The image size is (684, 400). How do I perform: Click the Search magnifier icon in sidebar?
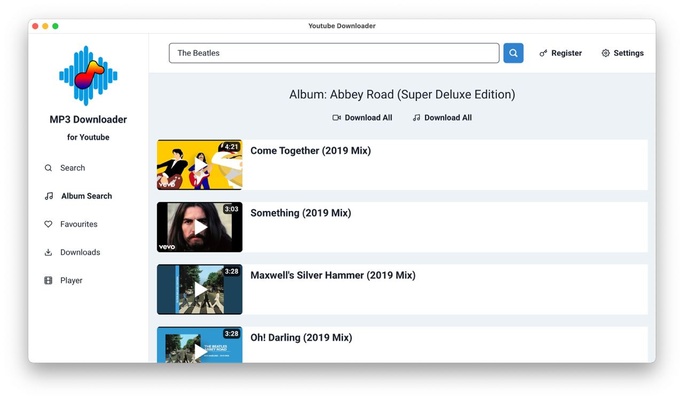coord(48,168)
